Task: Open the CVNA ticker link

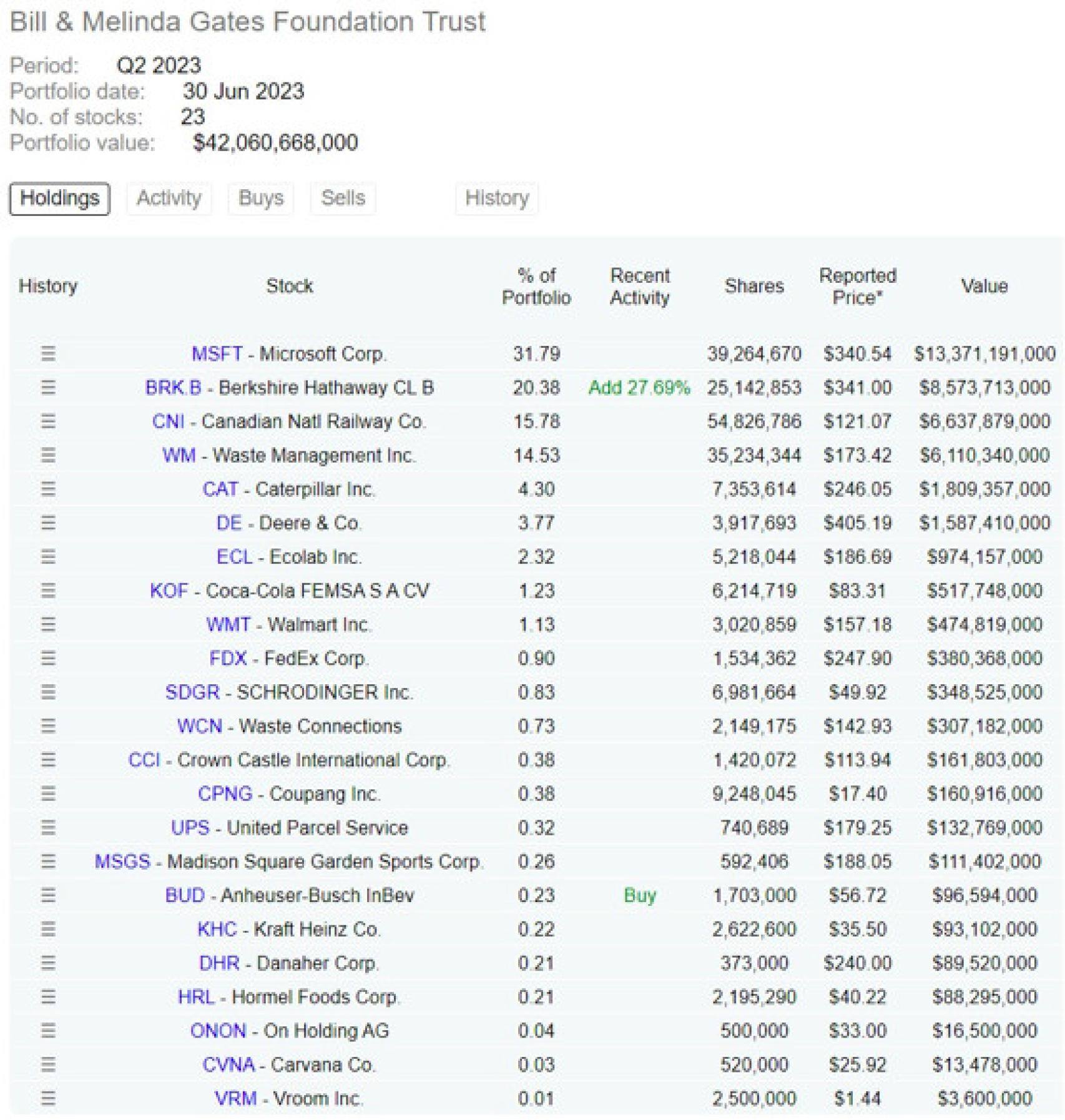Action: [228, 1064]
